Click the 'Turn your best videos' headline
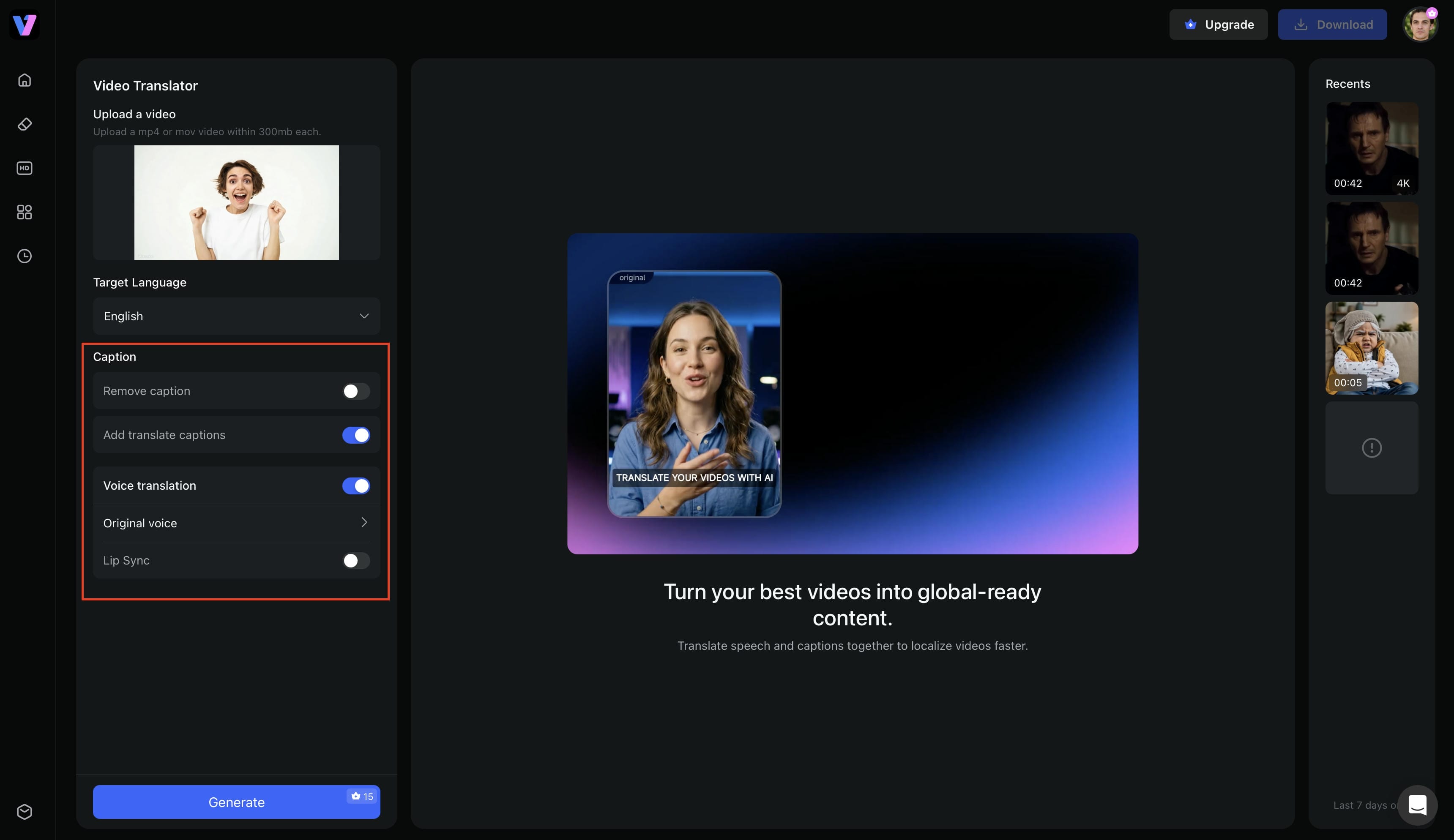The width and height of the screenshot is (1454, 840). 852,605
